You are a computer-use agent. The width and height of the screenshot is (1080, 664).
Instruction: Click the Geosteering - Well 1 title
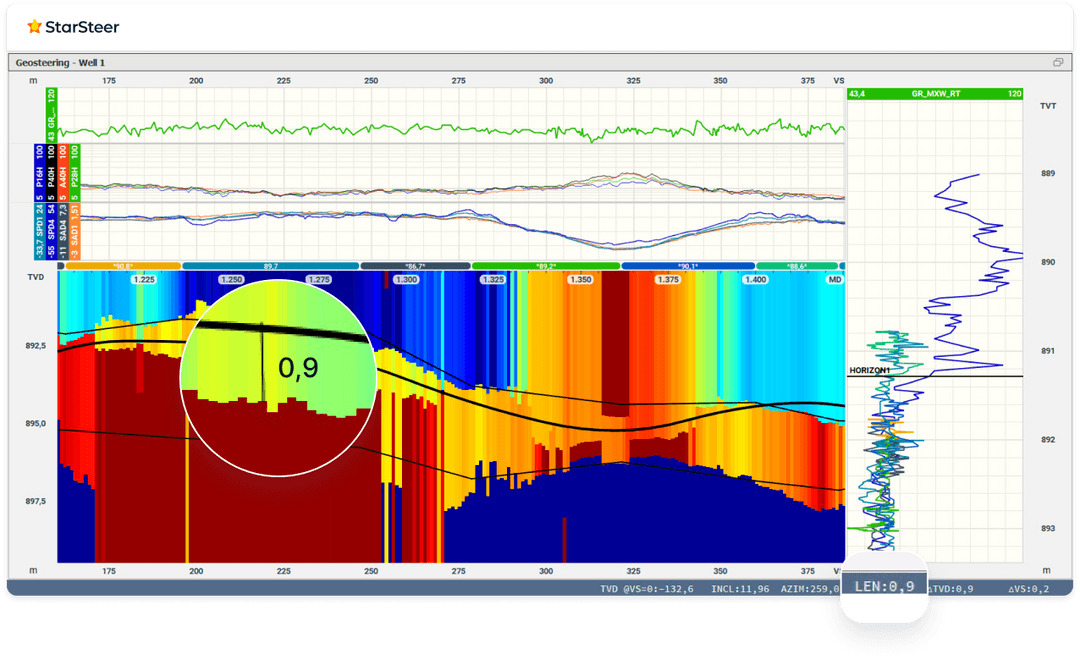[x=60, y=63]
